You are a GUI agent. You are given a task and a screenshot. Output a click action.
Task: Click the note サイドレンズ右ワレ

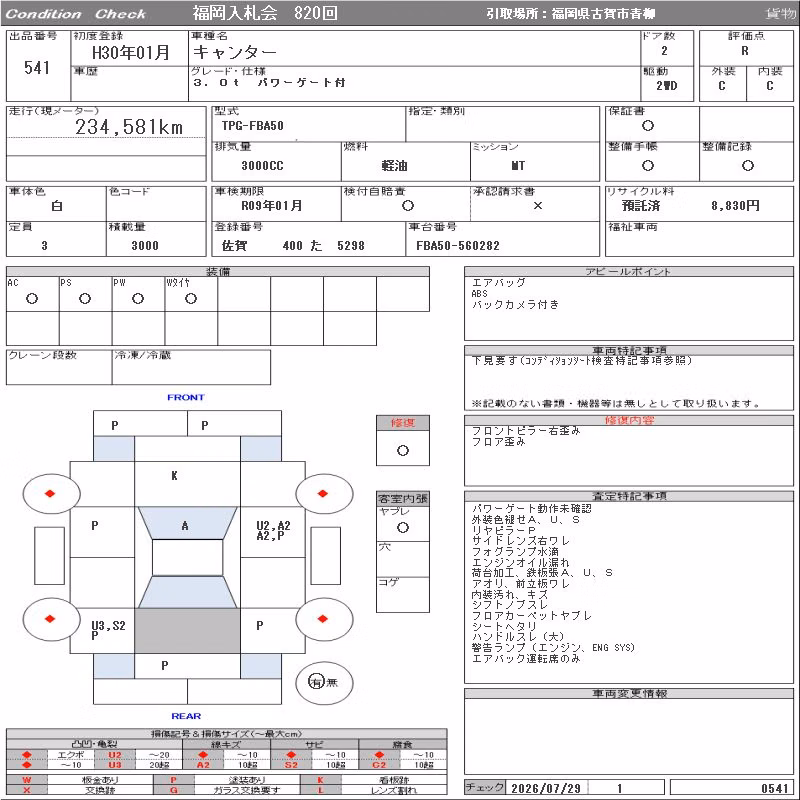point(520,541)
